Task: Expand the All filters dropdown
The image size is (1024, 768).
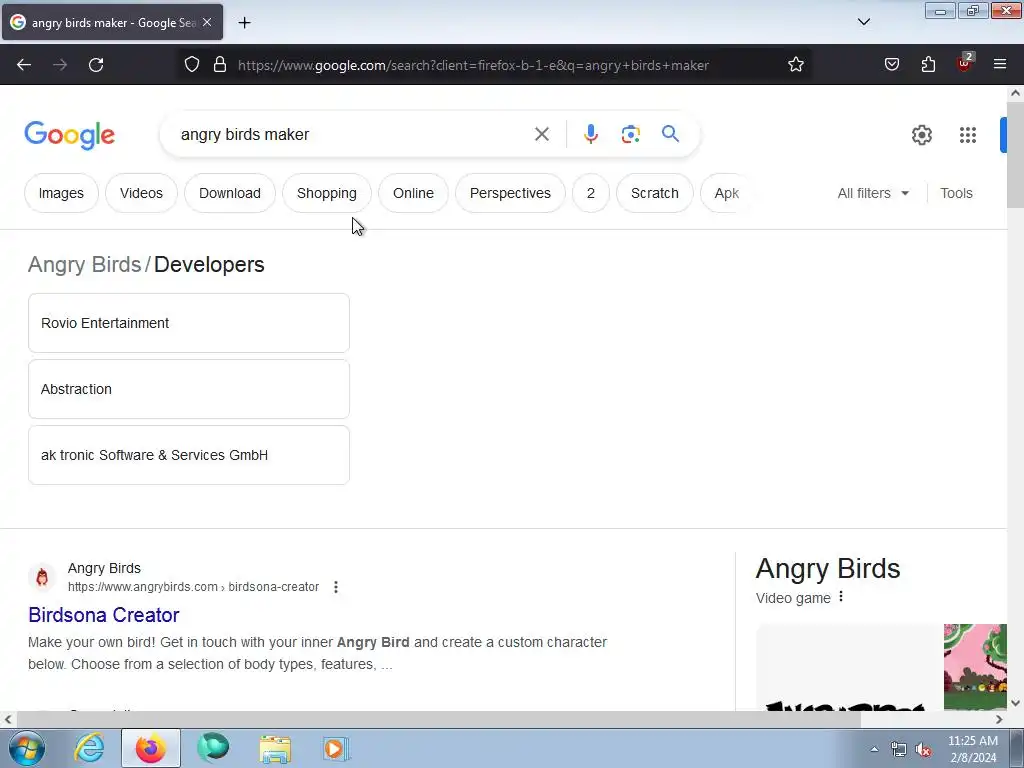Action: tap(873, 193)
